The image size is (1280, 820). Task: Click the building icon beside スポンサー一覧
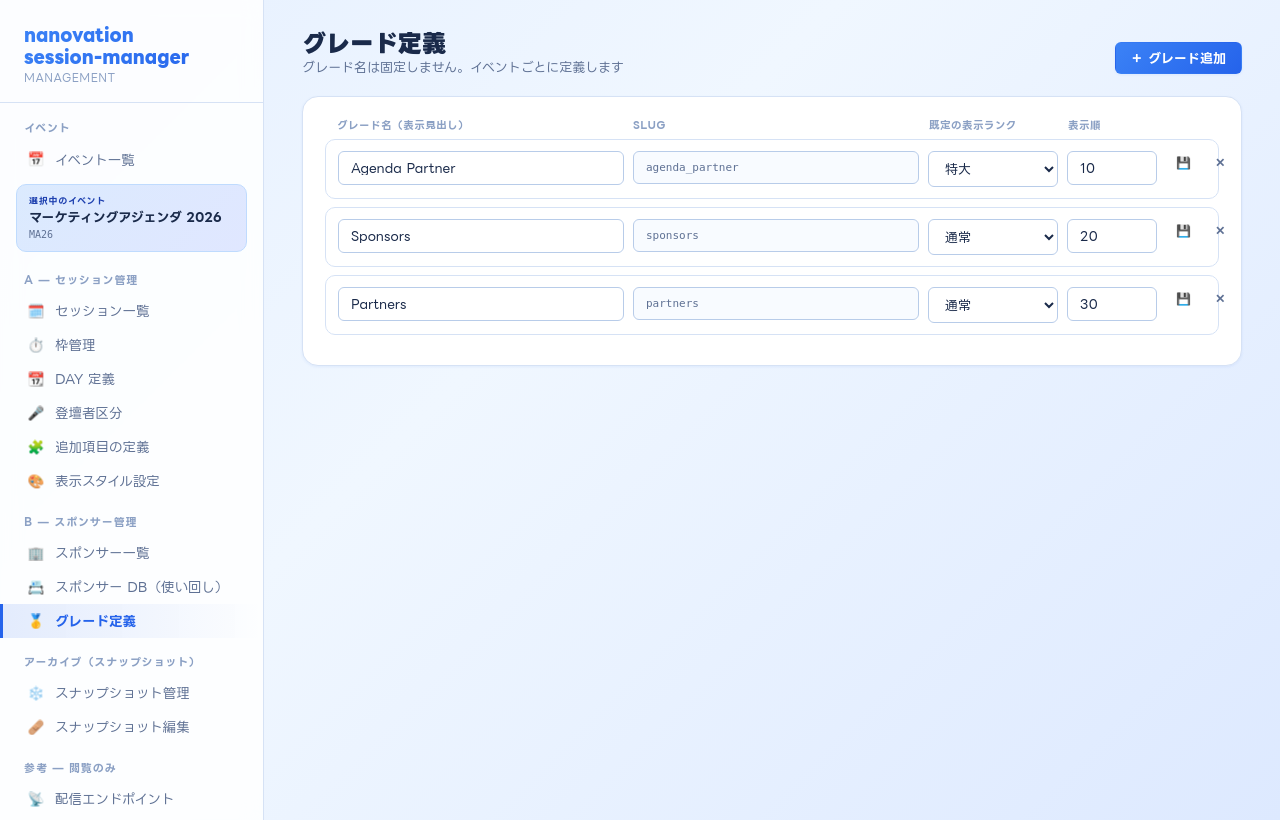(36, 553)
